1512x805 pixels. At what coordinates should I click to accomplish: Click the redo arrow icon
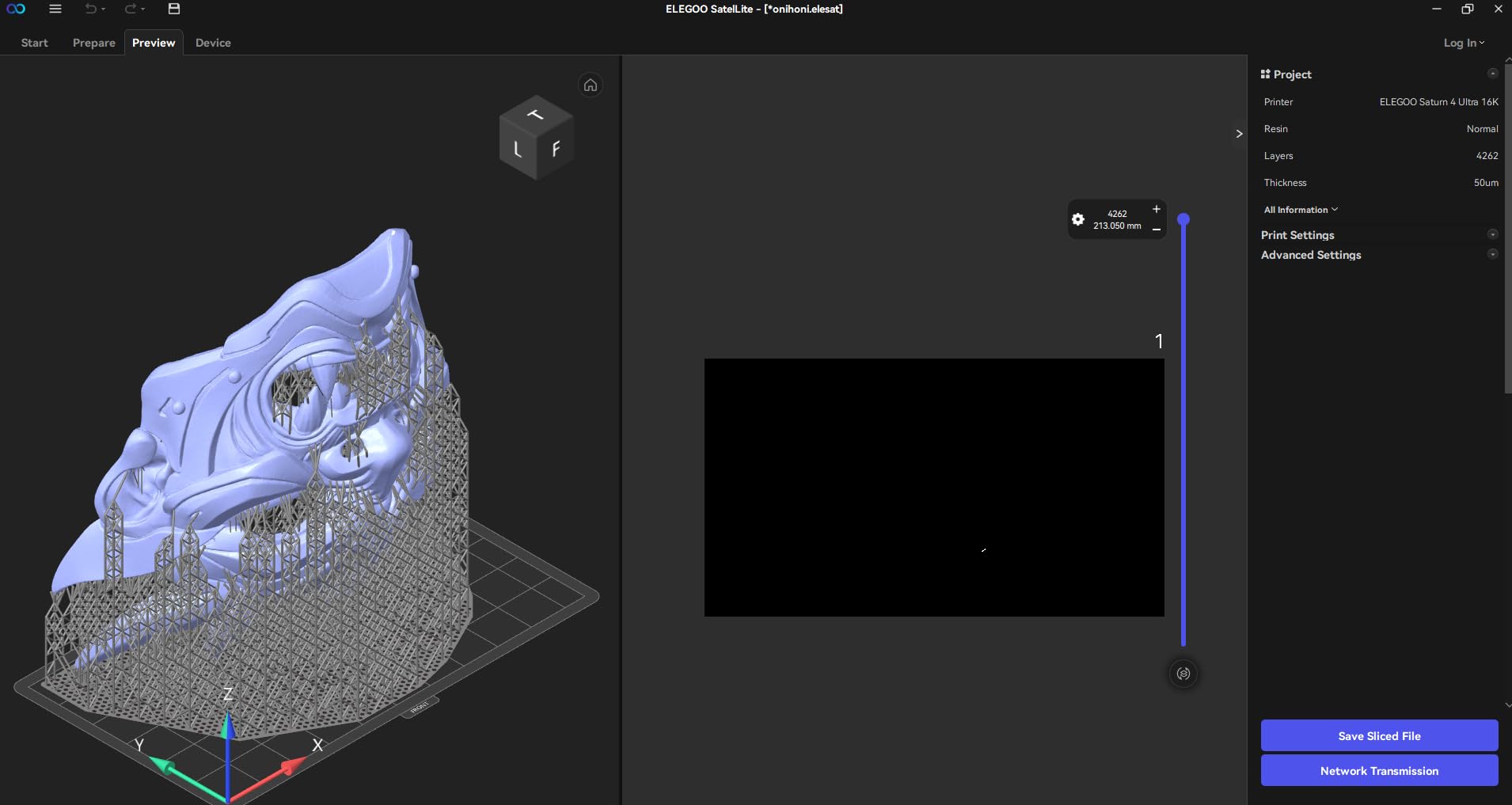pyautogui.click(x=131, y=9)
